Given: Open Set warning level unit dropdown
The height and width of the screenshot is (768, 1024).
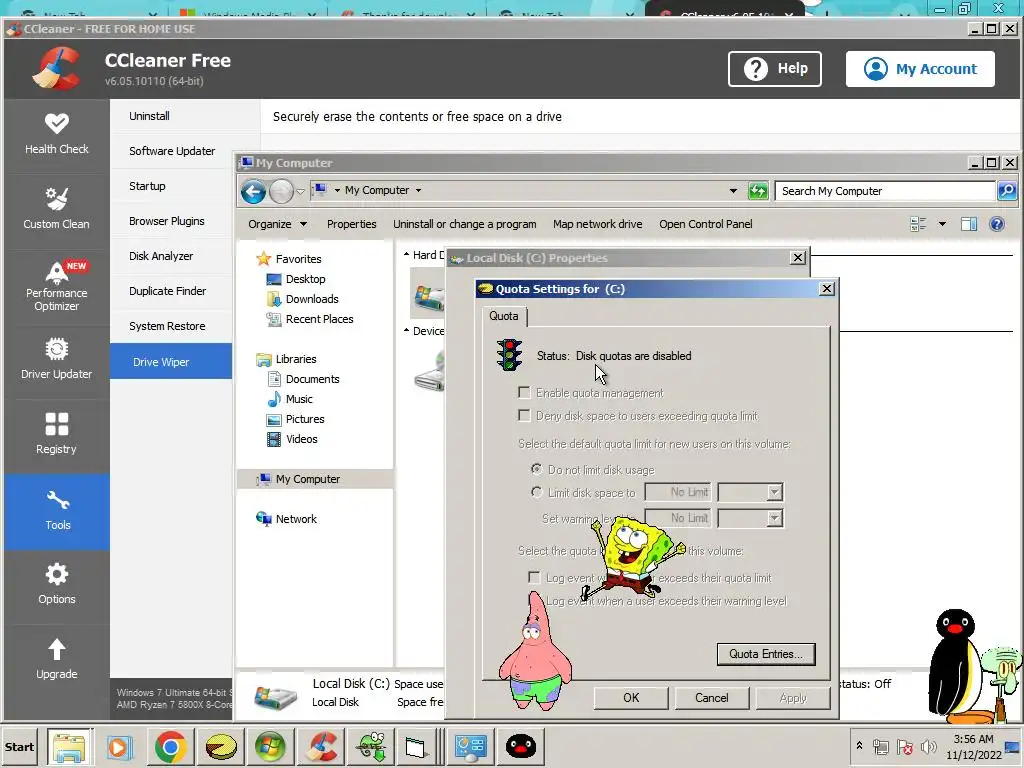Looking at the screenshot, I should pos(775,519).
